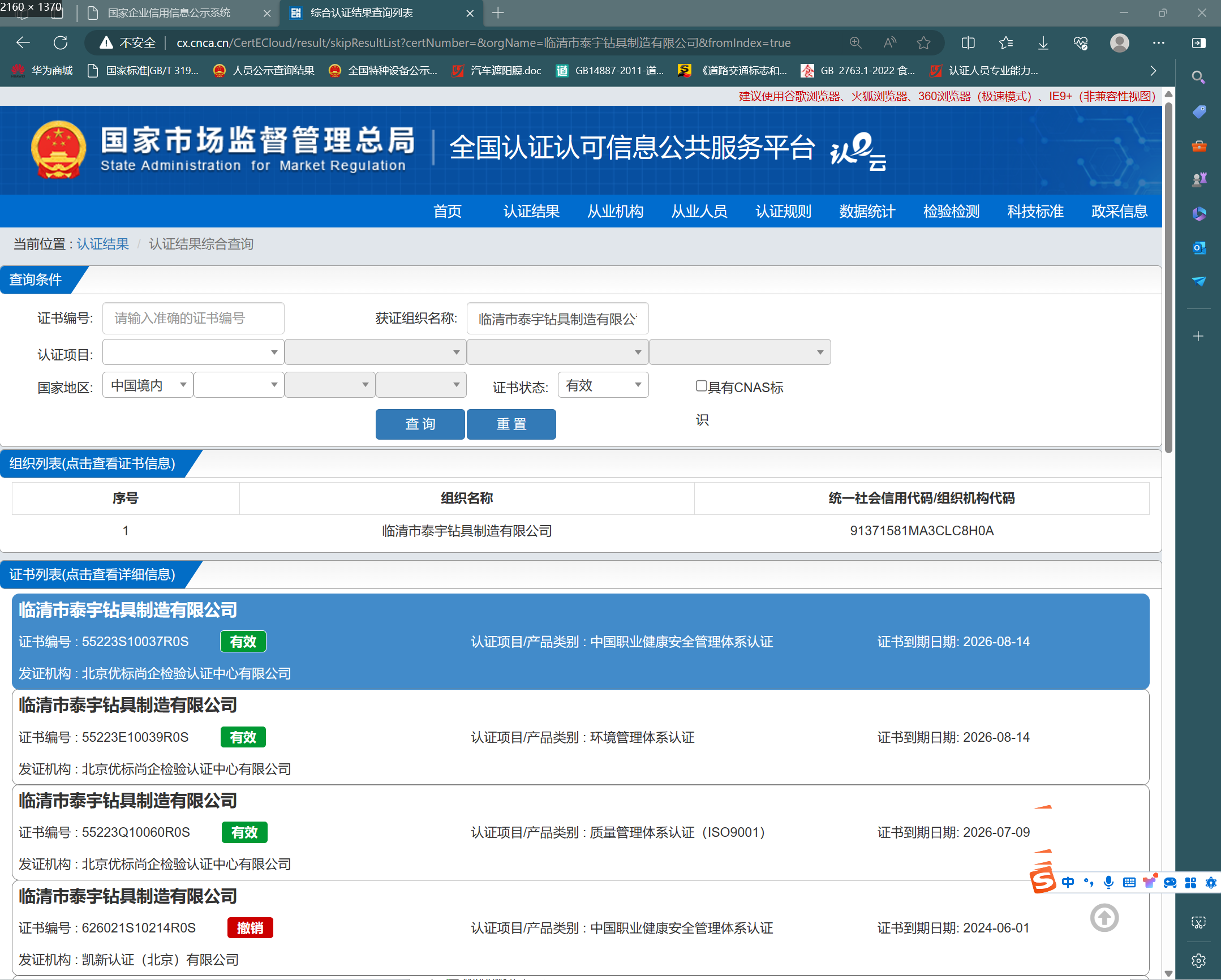Screen dimensions: 1221x980
Task: Open browser essentials heart icon
Action: 1081,42
